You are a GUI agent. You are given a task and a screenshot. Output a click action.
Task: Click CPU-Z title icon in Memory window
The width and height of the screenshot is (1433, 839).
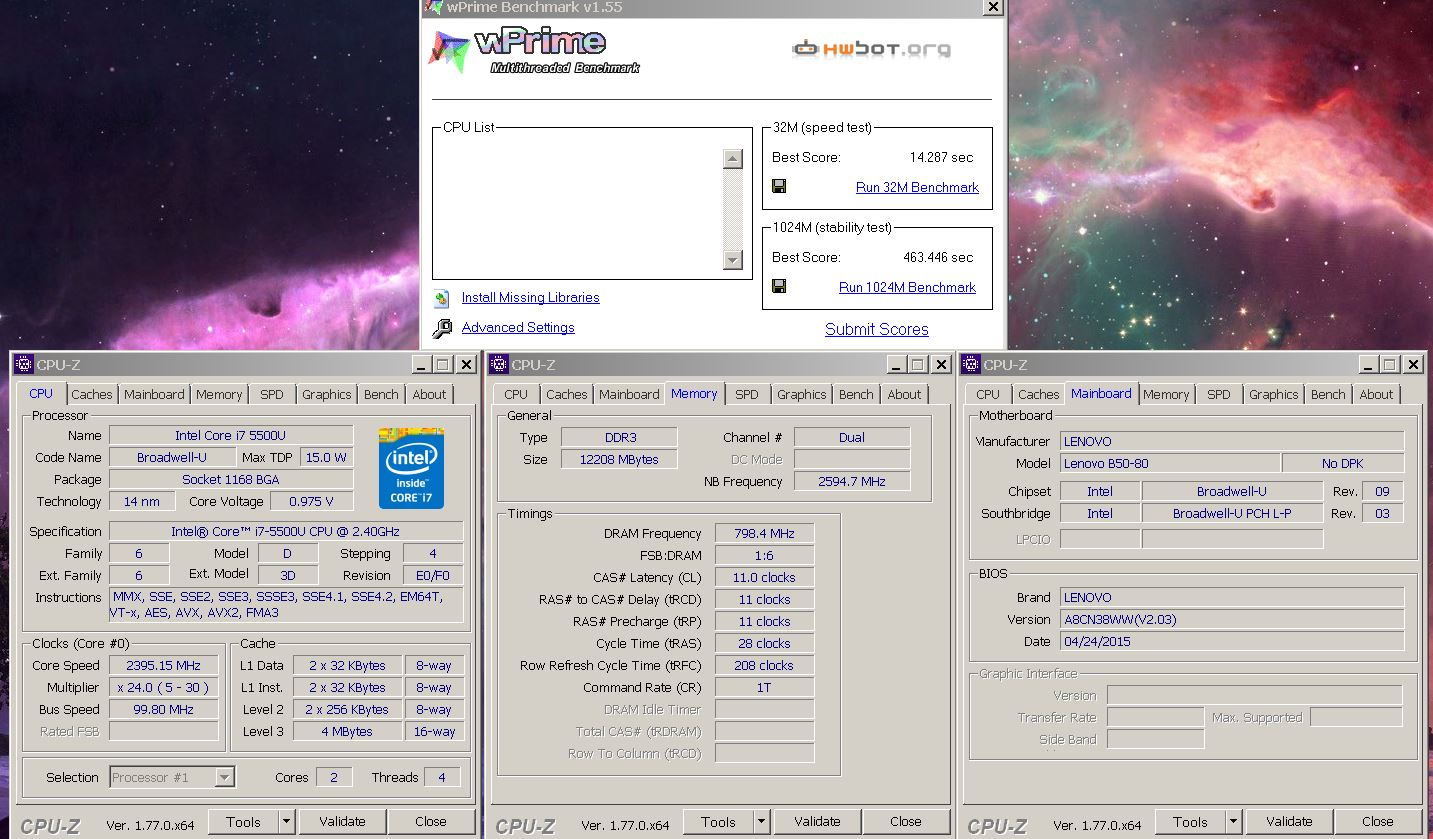pos(498,365)
